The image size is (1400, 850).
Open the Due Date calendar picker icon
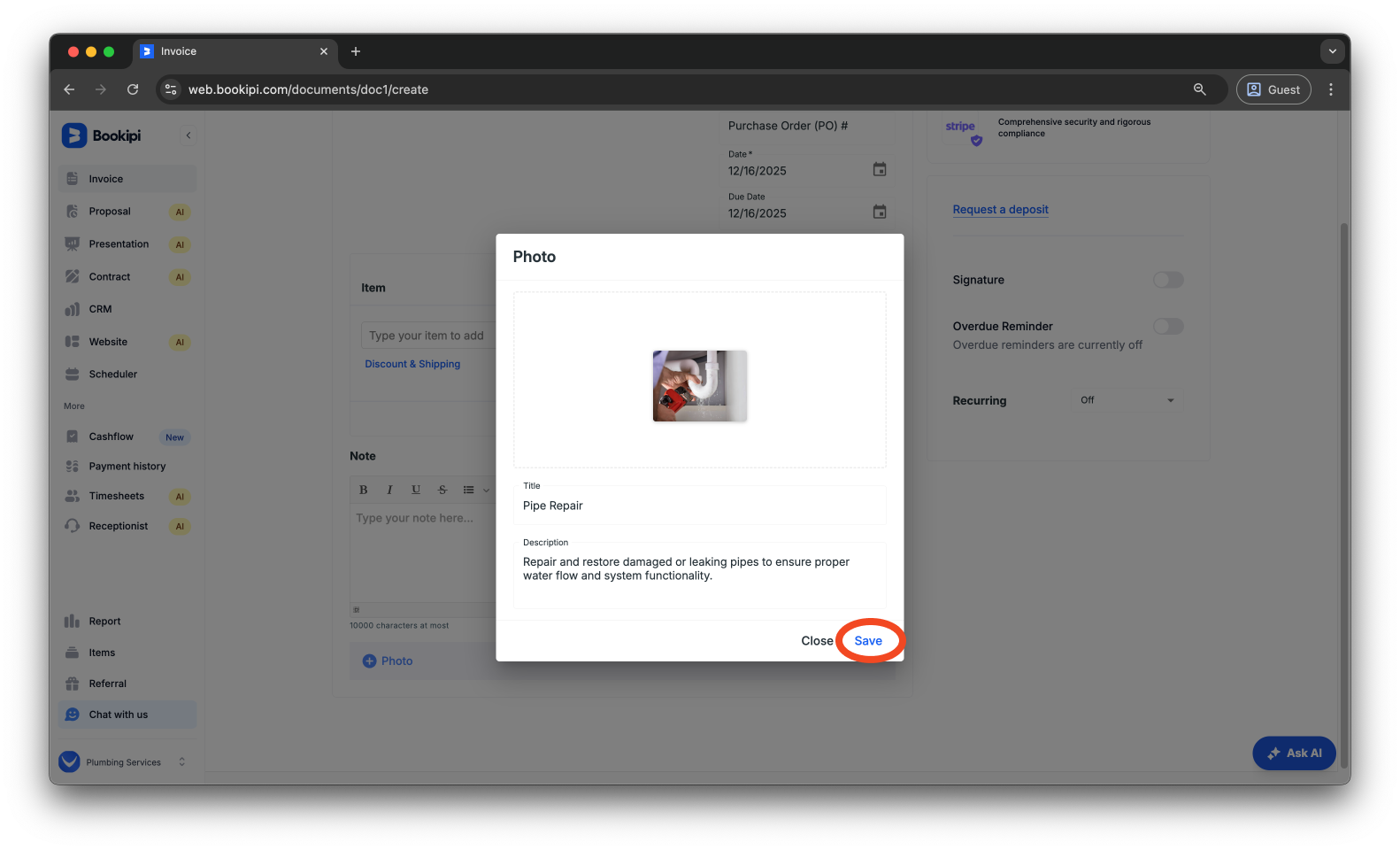(880, 212)
